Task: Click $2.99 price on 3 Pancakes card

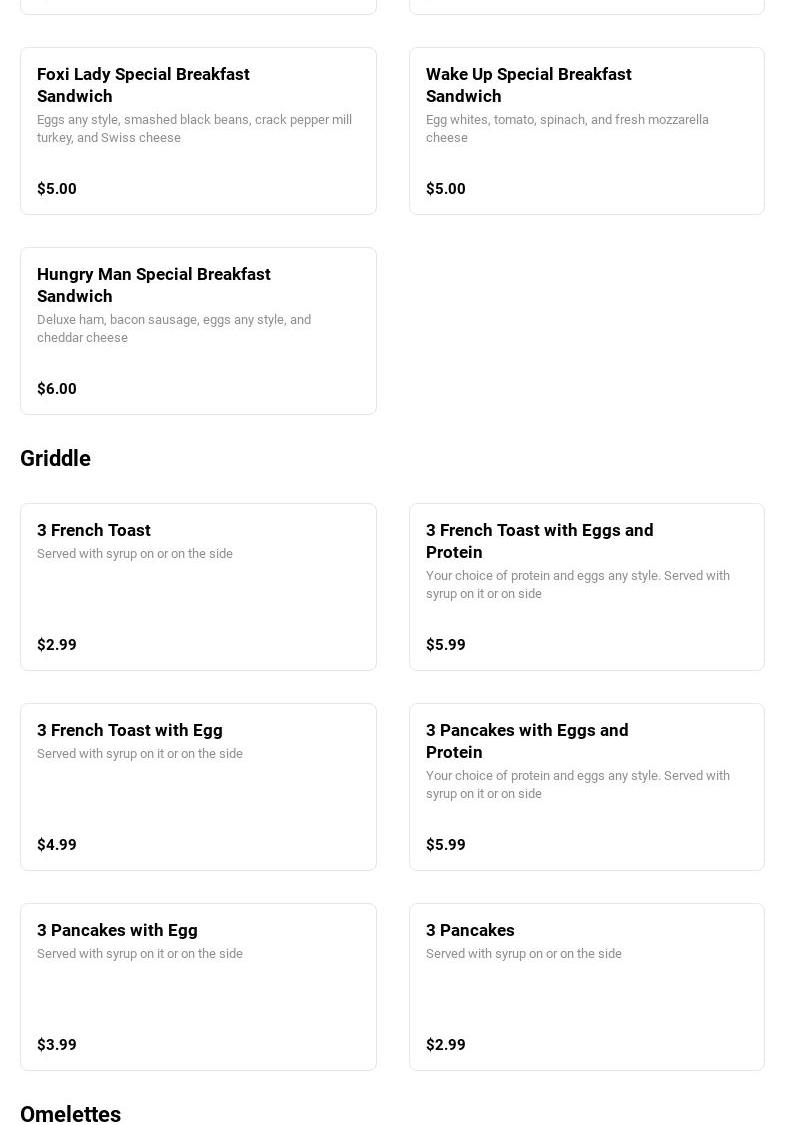Action: (446, 1045)
